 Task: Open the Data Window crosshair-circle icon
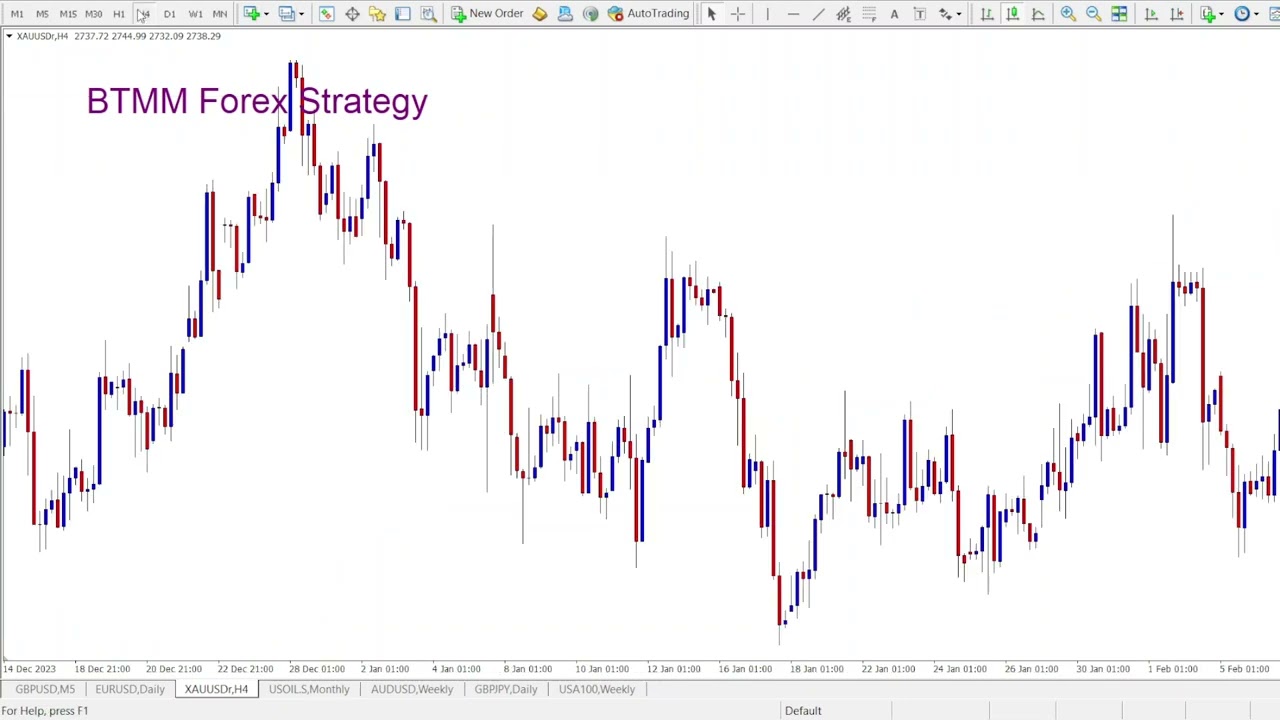pos(352,14)
